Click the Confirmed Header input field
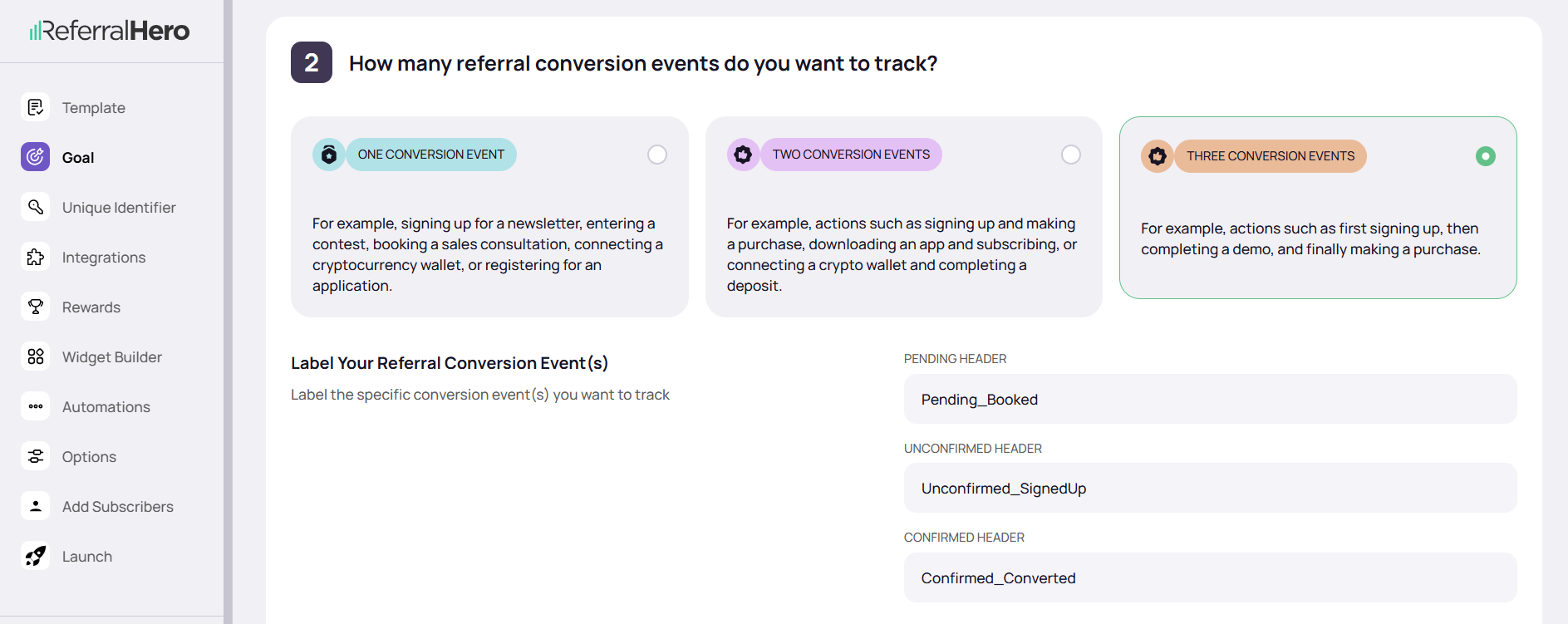 (1210, 578)
